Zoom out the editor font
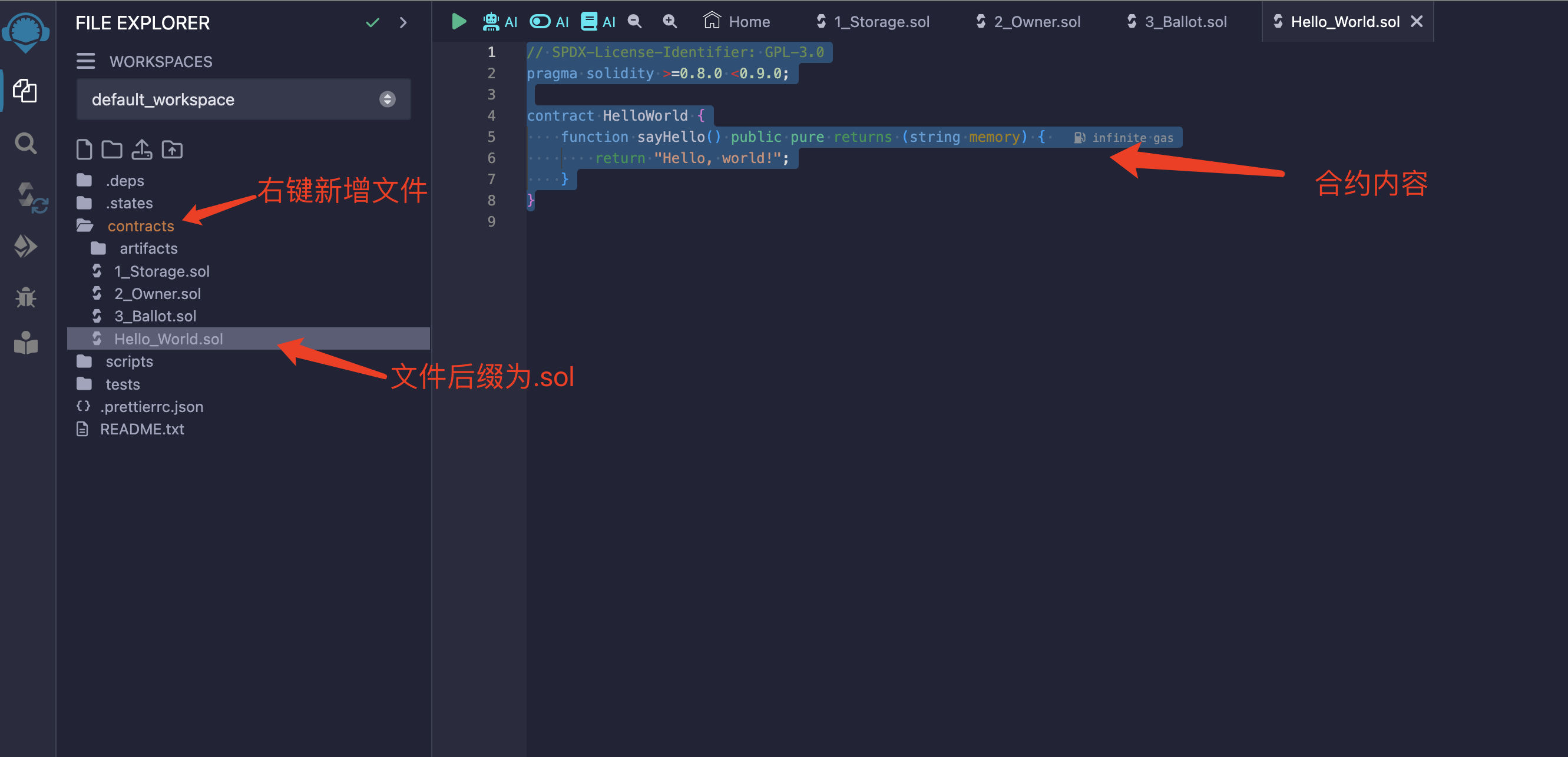Screen dimensions: 1568x757 634,22
